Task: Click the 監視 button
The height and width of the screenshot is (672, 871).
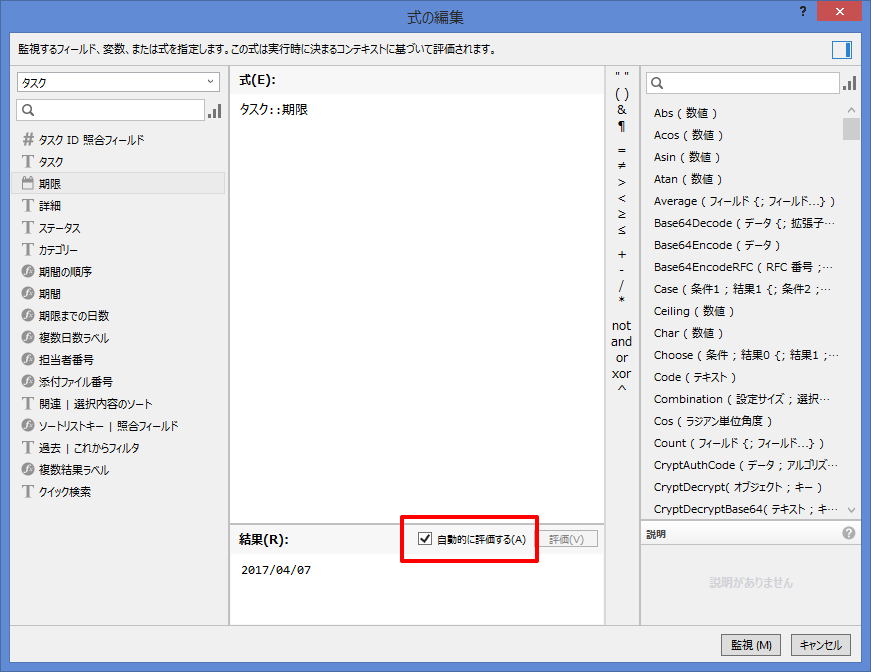Action: click(x=751, y=645)
